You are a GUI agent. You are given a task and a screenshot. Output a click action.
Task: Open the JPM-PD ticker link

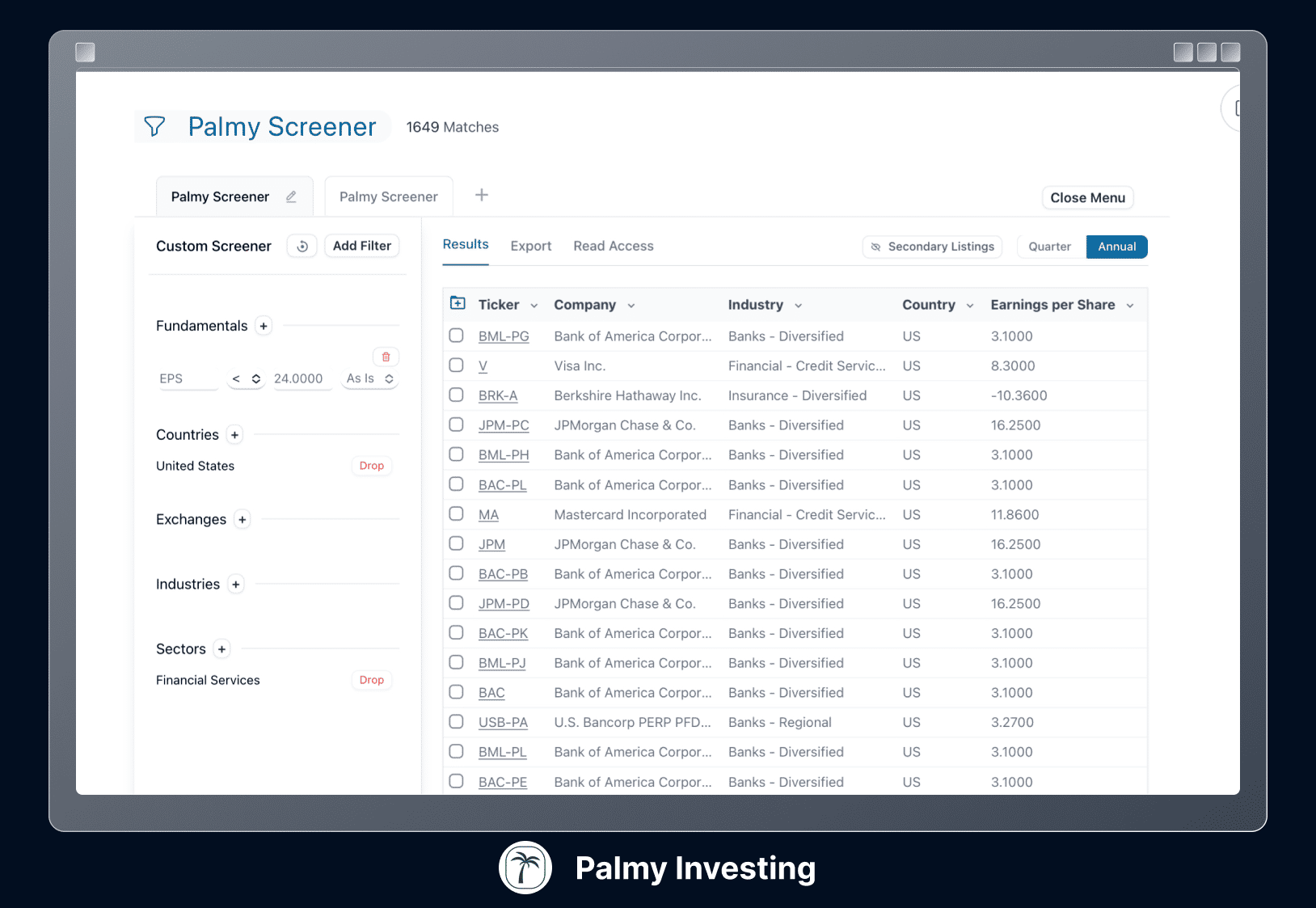[504, 603]
